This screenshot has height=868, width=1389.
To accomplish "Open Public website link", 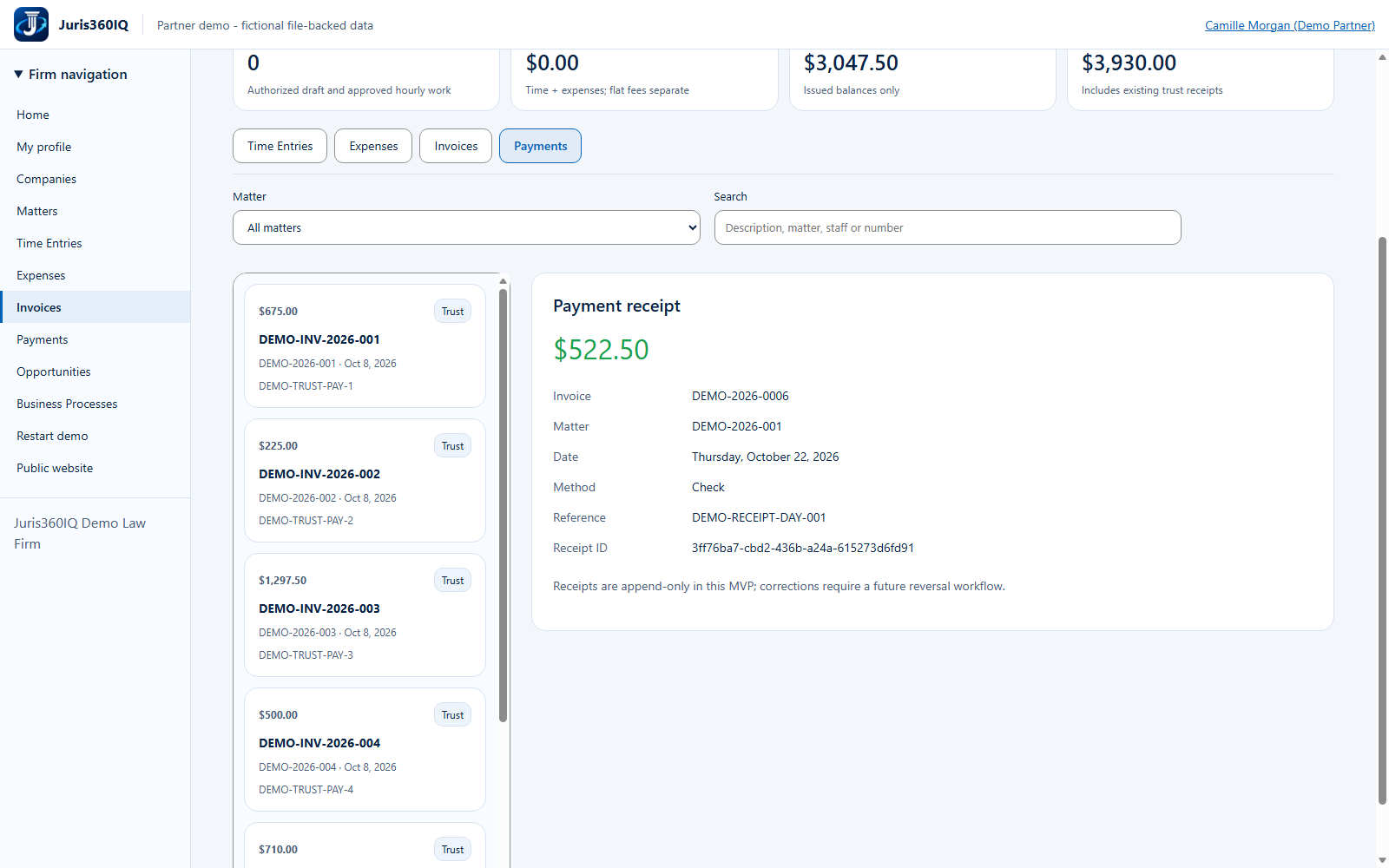I will [x=95, y=468].
